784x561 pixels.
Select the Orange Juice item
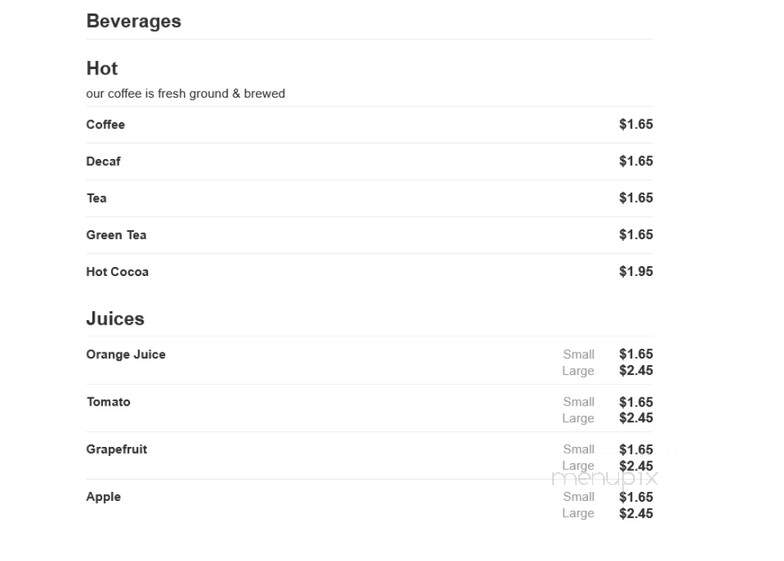[x=126, y=354]
